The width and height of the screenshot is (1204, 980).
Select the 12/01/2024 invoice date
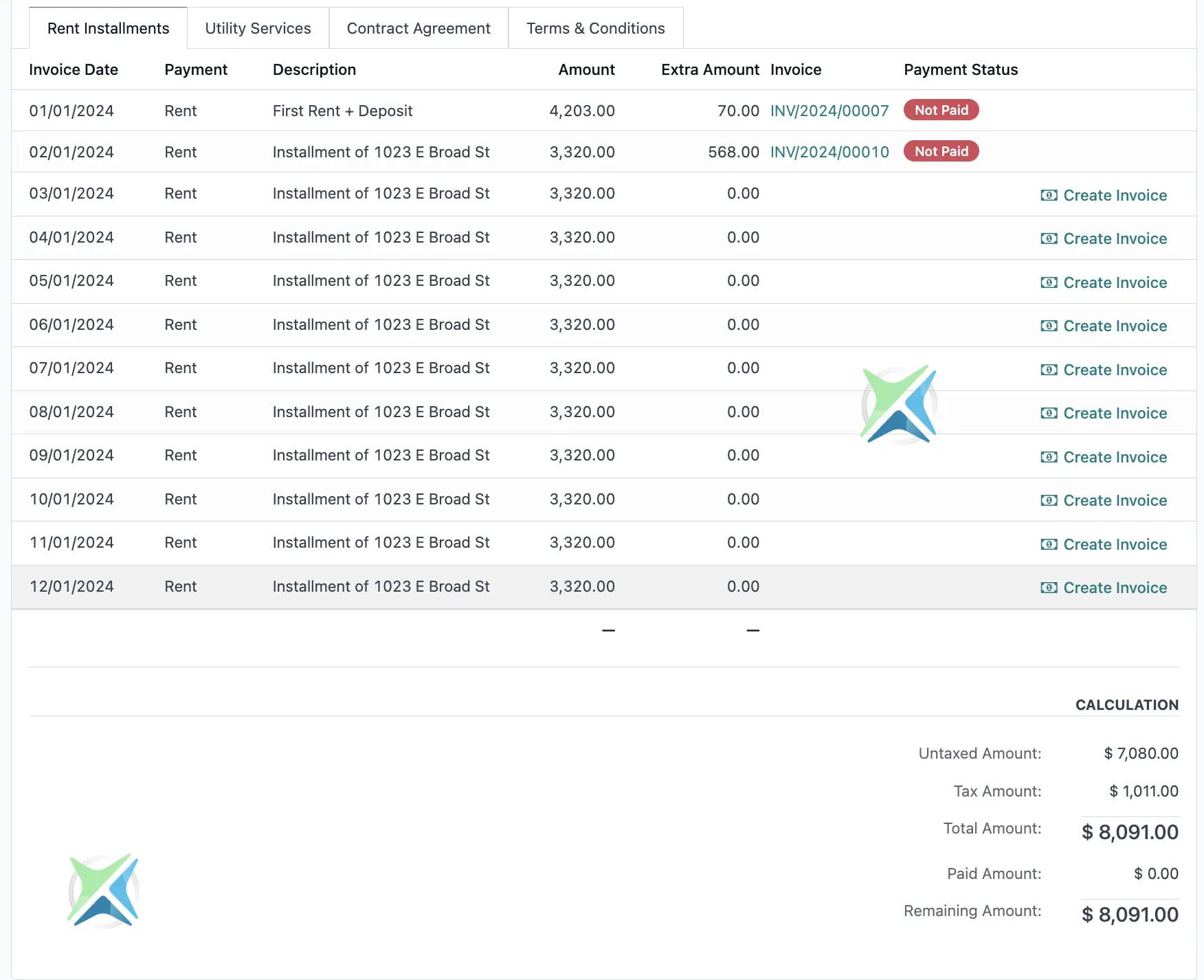point(71,586)
